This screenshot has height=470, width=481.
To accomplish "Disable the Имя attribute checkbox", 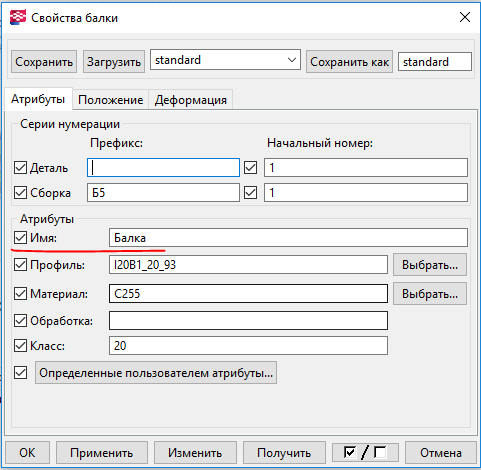I will [x=20, y=238].
